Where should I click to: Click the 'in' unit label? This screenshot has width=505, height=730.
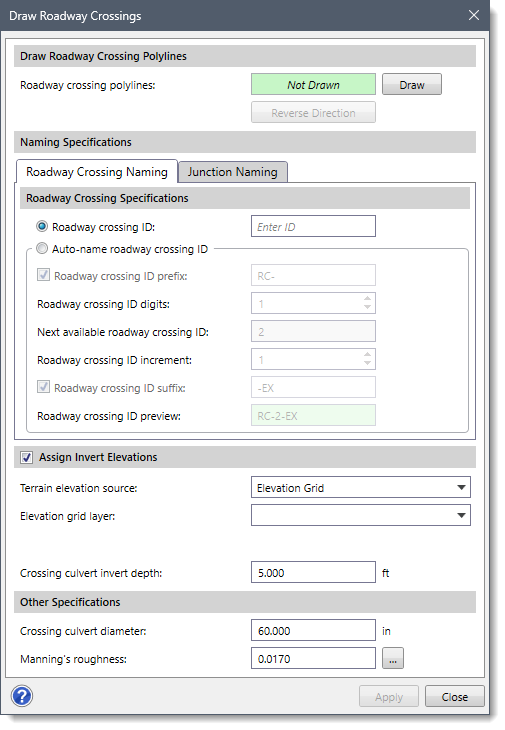click(x=386, y=631)
